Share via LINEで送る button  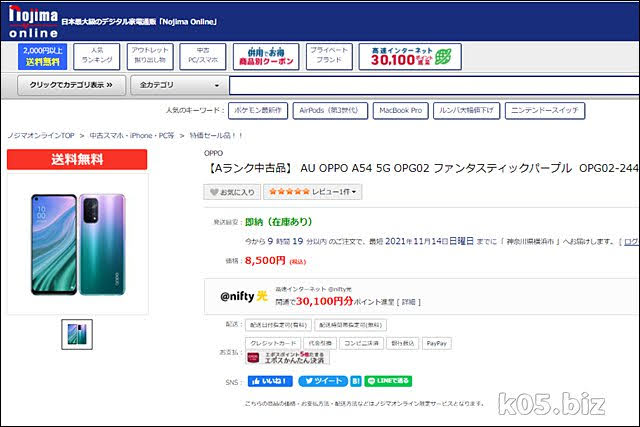point(388,381)
